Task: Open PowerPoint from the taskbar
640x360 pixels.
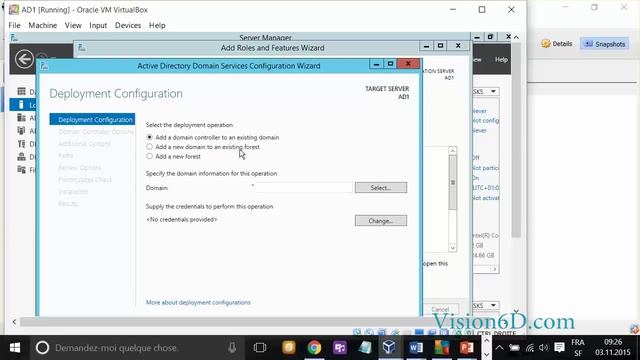Action: [467, 348]
